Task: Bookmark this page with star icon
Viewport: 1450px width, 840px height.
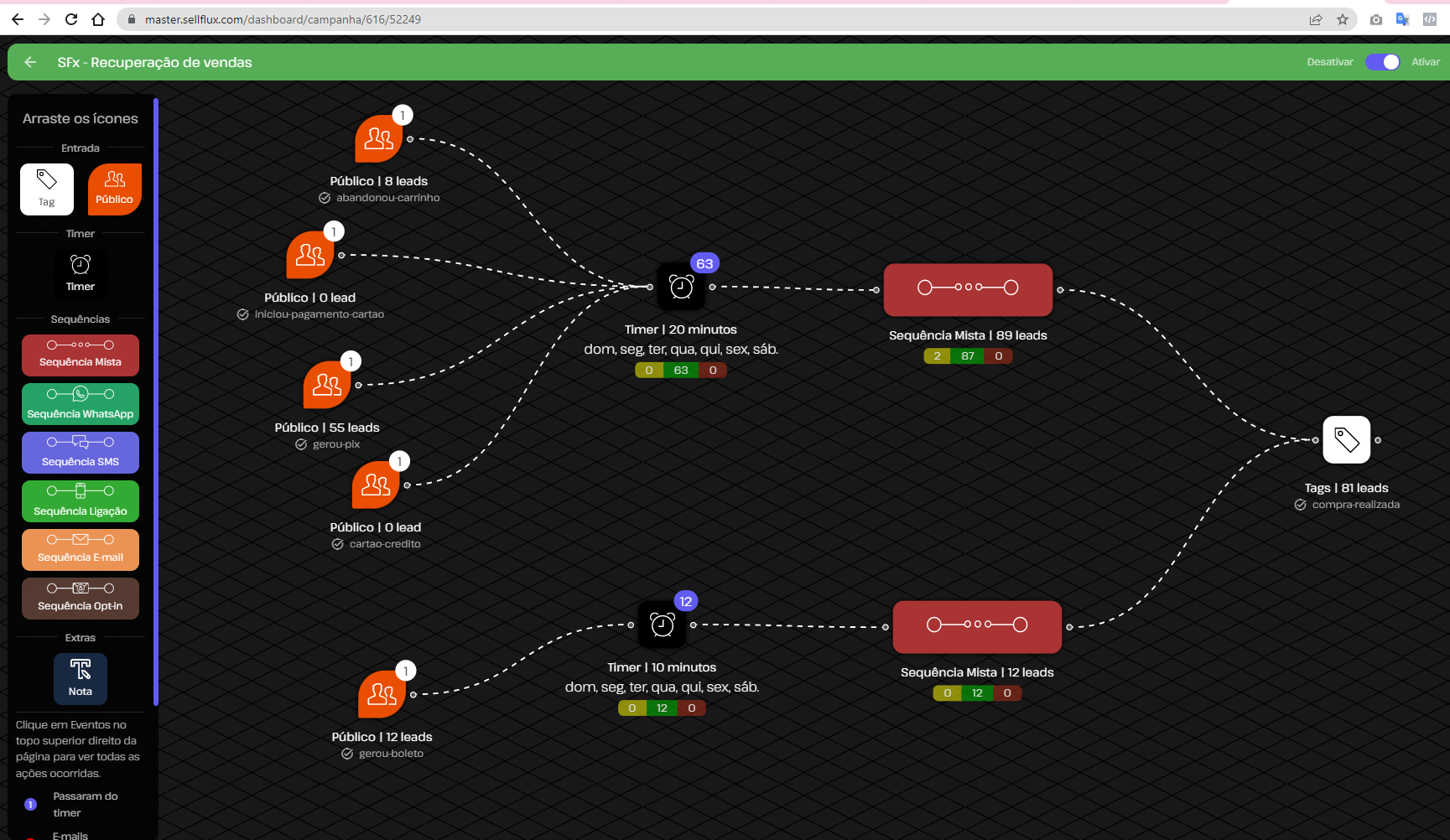Action: pos(1343,19)
